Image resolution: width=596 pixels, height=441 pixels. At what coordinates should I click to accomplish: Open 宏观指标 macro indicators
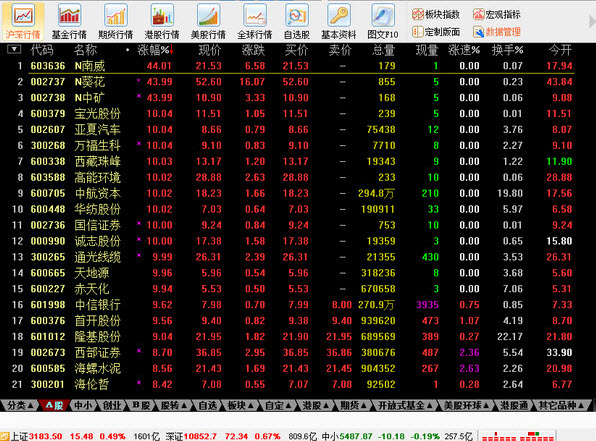[497, 14]
